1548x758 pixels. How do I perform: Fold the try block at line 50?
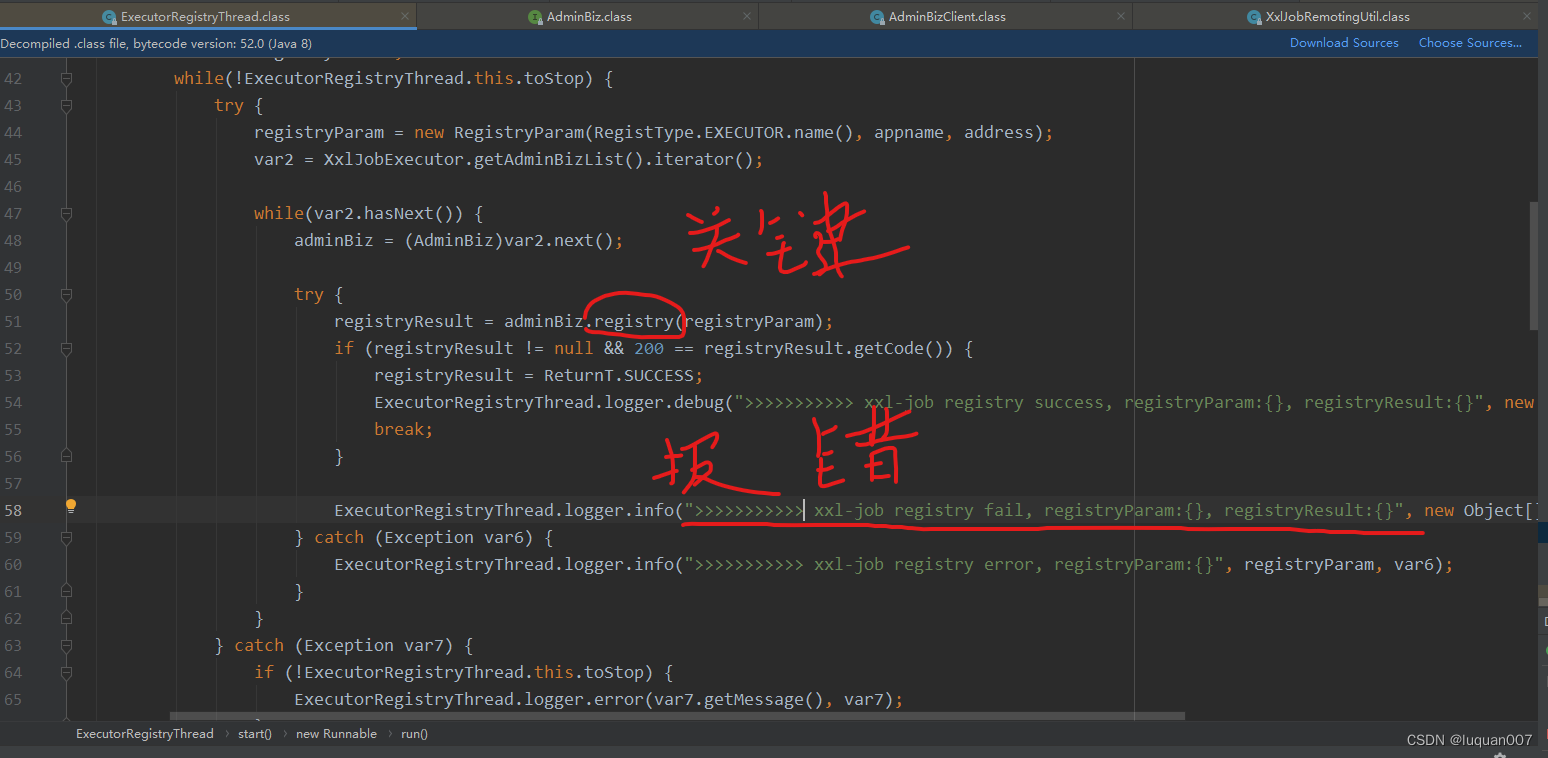(66, 294)
